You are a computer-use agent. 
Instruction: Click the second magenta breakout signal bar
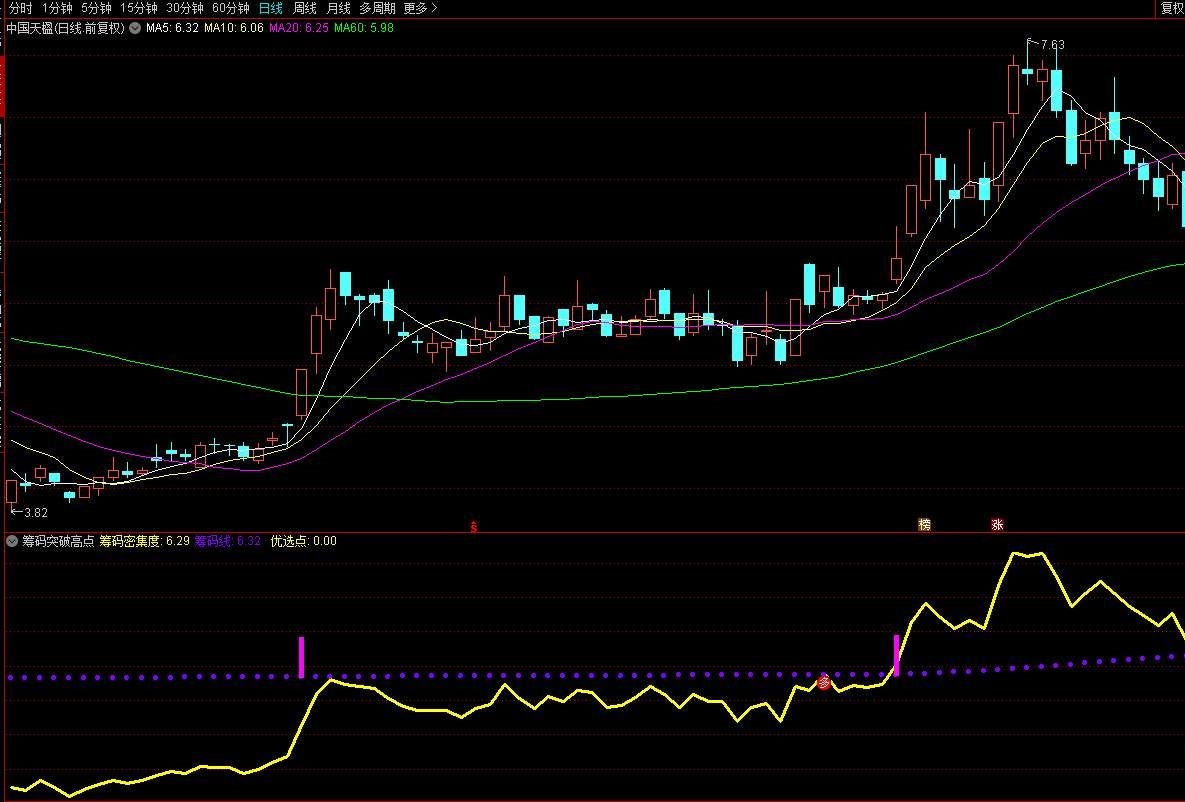point(896,655)
